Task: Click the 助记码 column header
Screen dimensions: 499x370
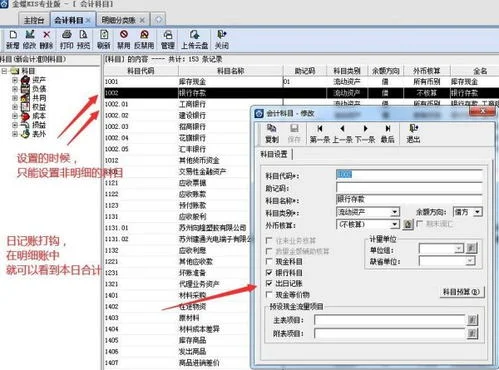Action: click(x=305, y=71)
